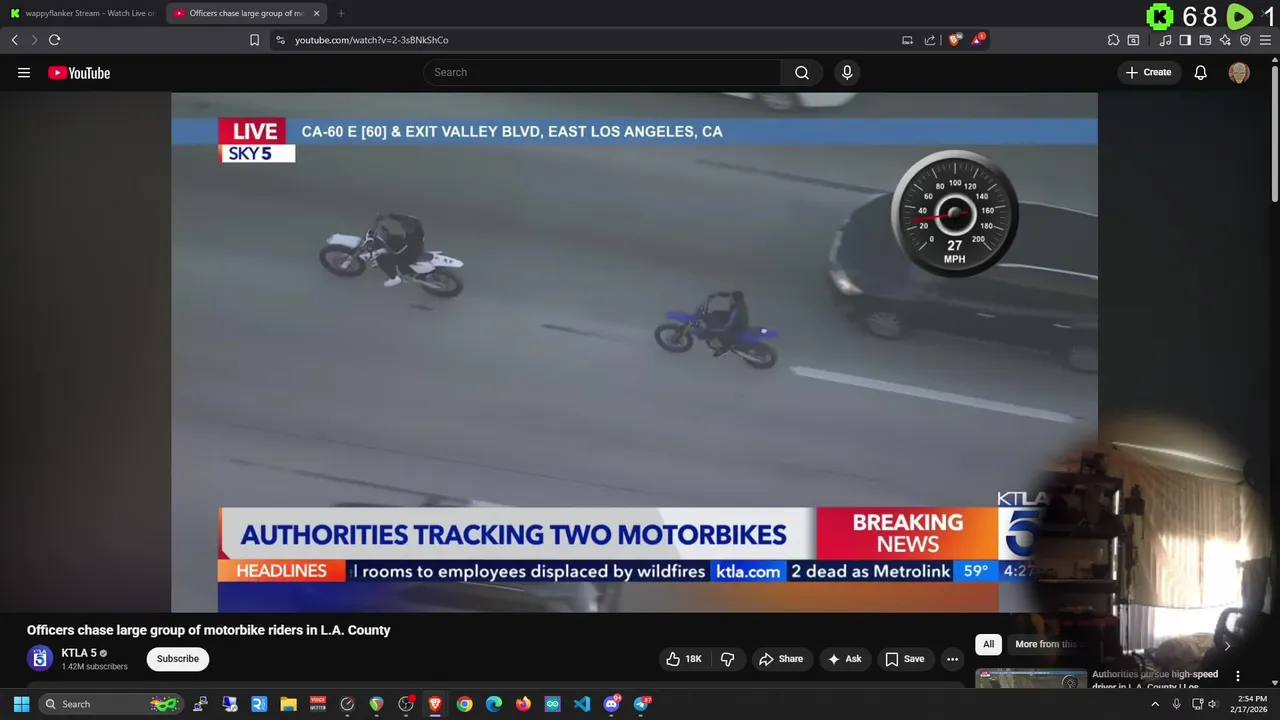Click the Create button

(x=1148, y=72)
